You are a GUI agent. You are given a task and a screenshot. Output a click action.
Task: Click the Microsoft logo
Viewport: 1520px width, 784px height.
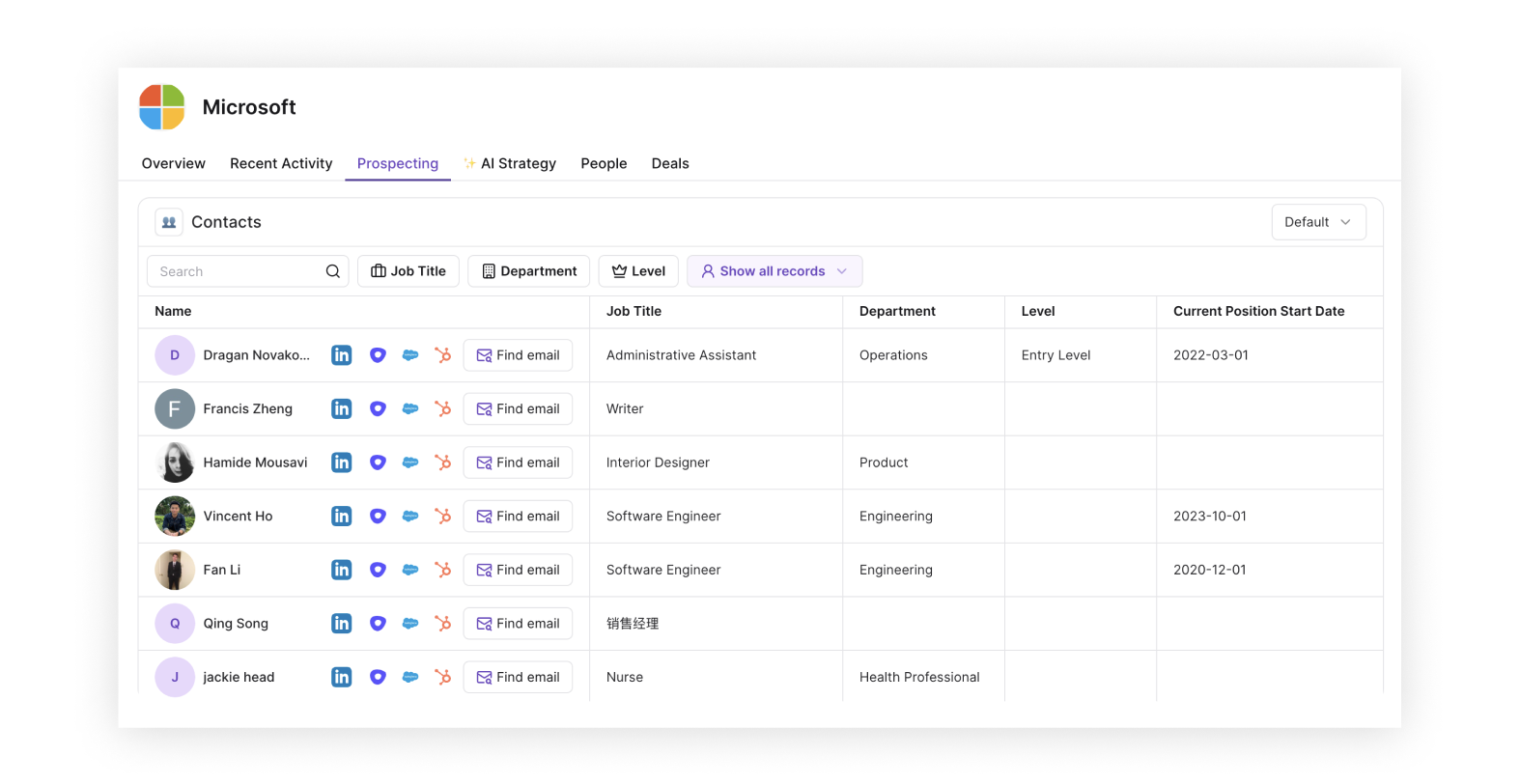[x=162, y=107]
